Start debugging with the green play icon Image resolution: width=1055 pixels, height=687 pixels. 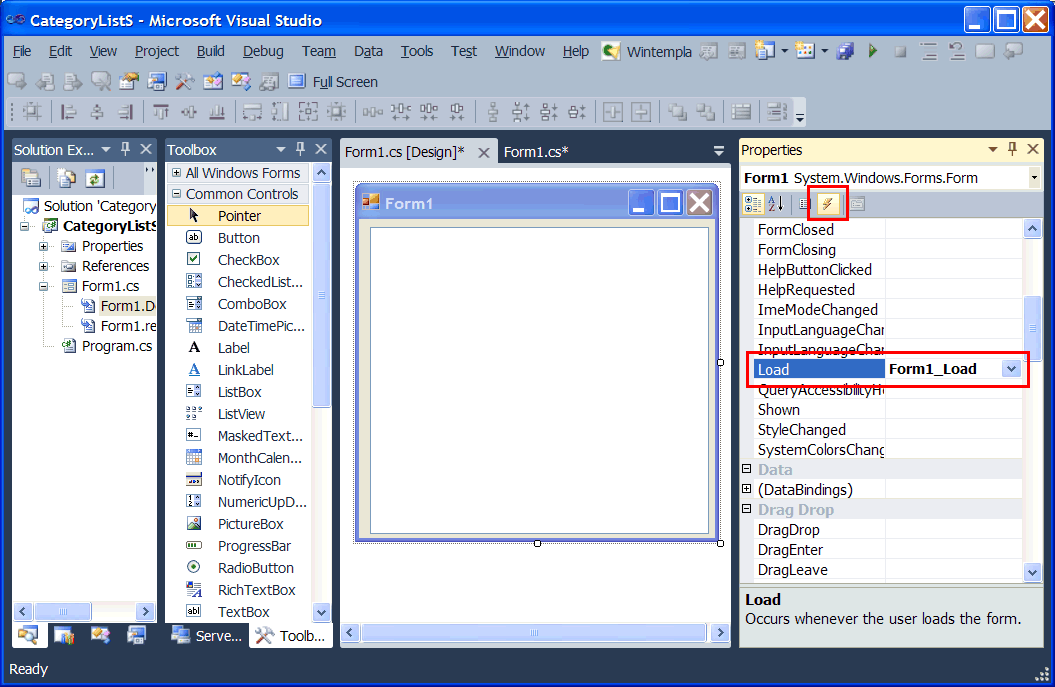tap(873, 51)
